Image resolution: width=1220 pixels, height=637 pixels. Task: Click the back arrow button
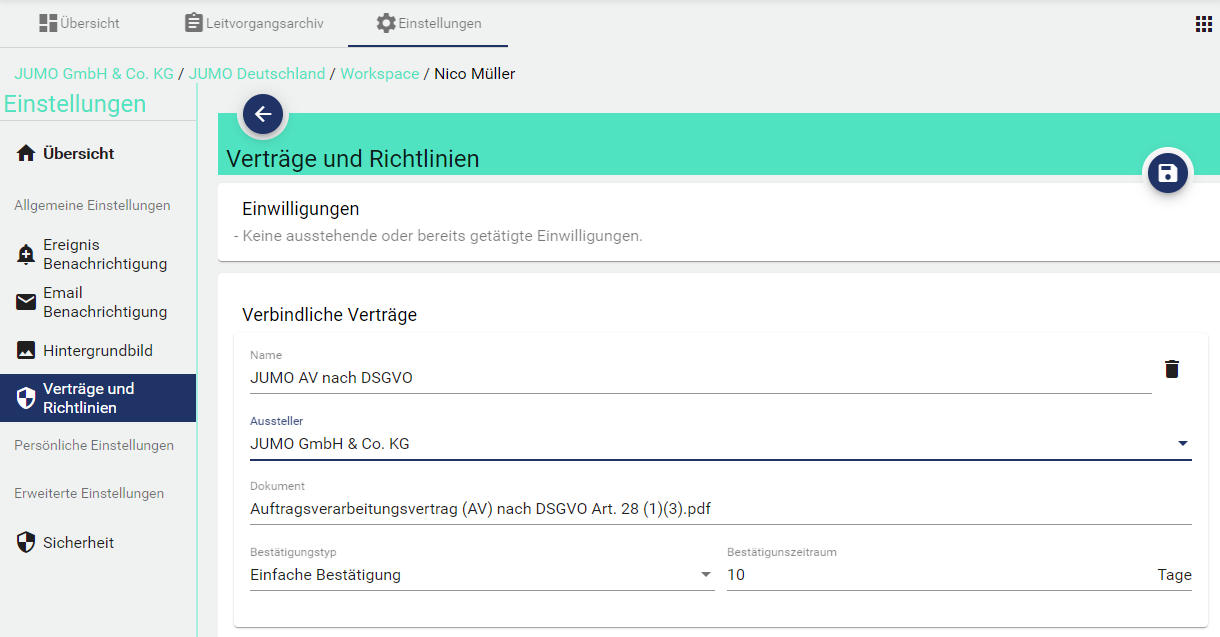[x=263, y=114]
